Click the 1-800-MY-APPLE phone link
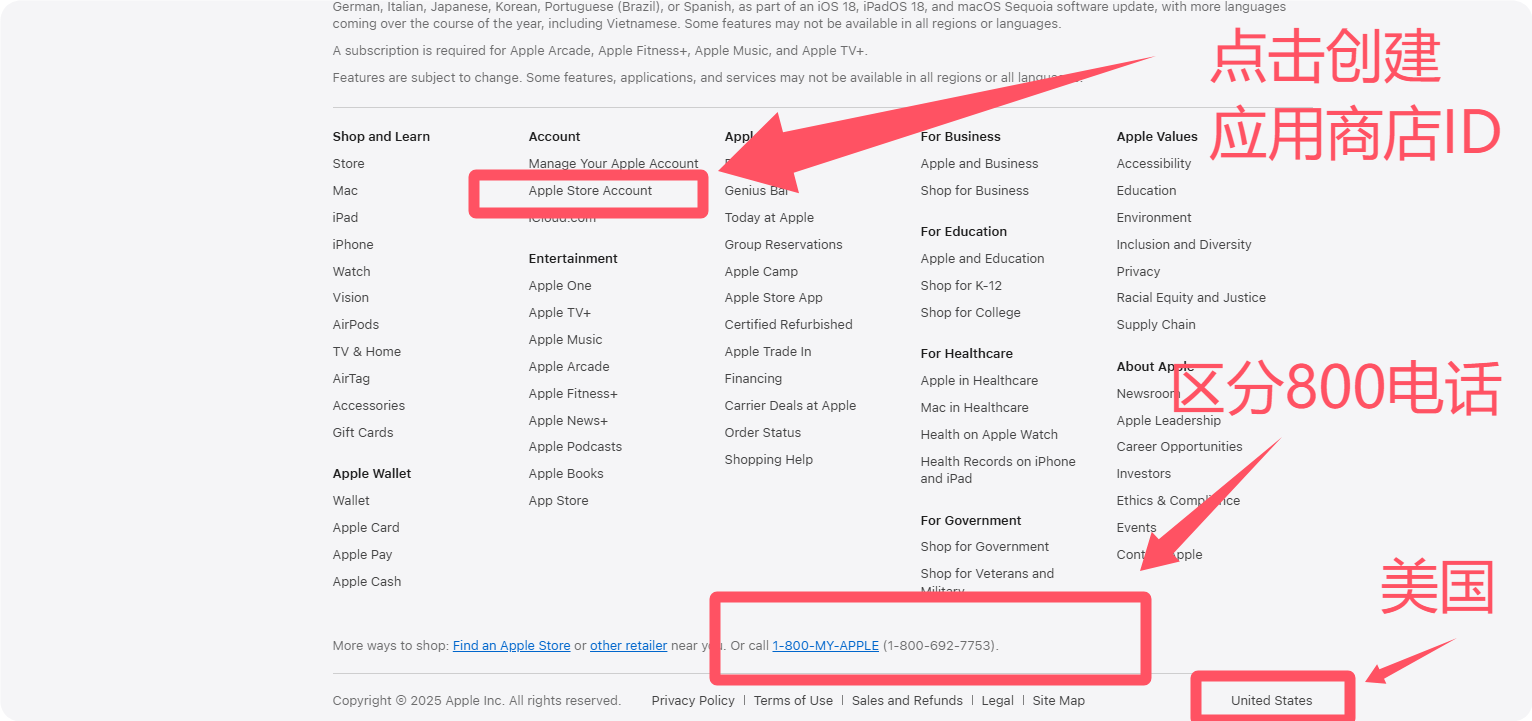The width and height of the screenshot is (1532, 721). pos(825,646)
